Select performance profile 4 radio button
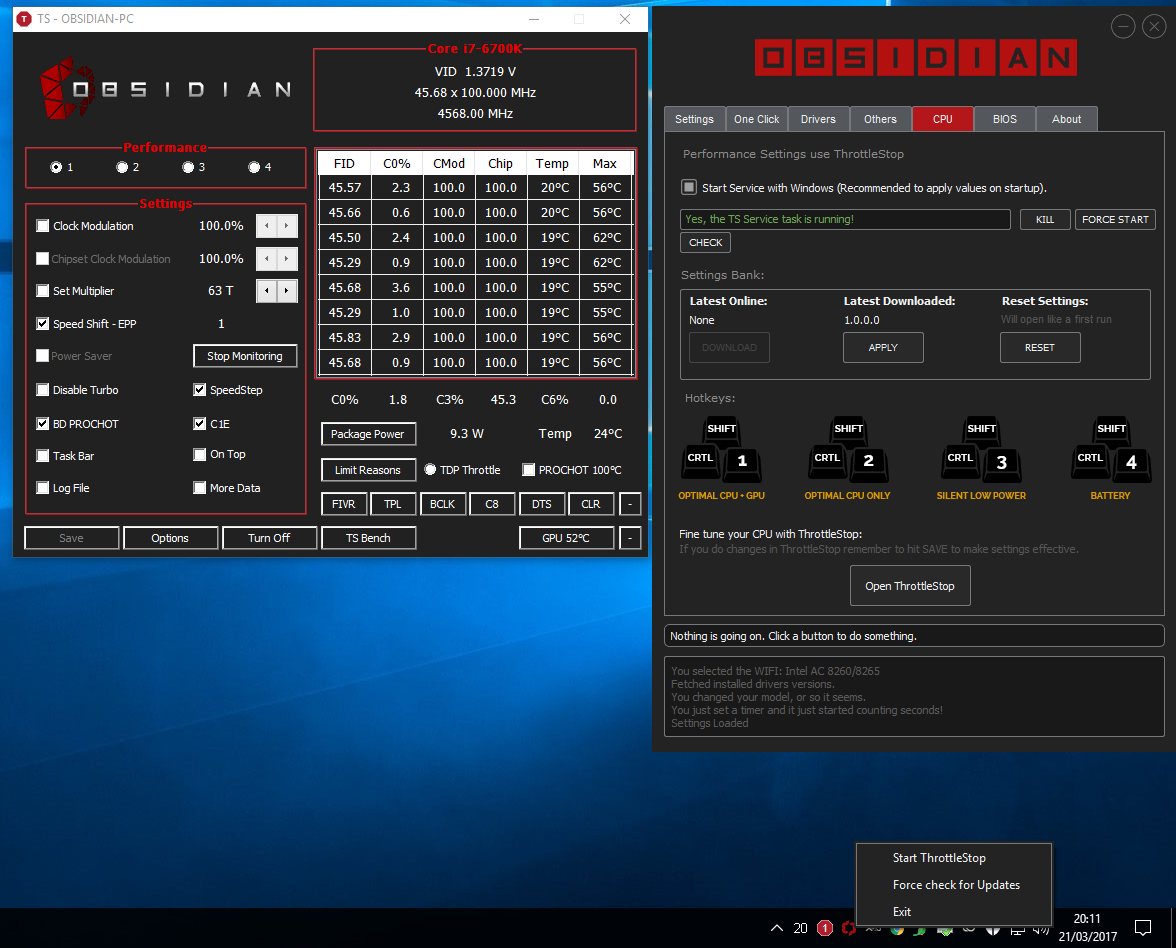 pos(254,167)
